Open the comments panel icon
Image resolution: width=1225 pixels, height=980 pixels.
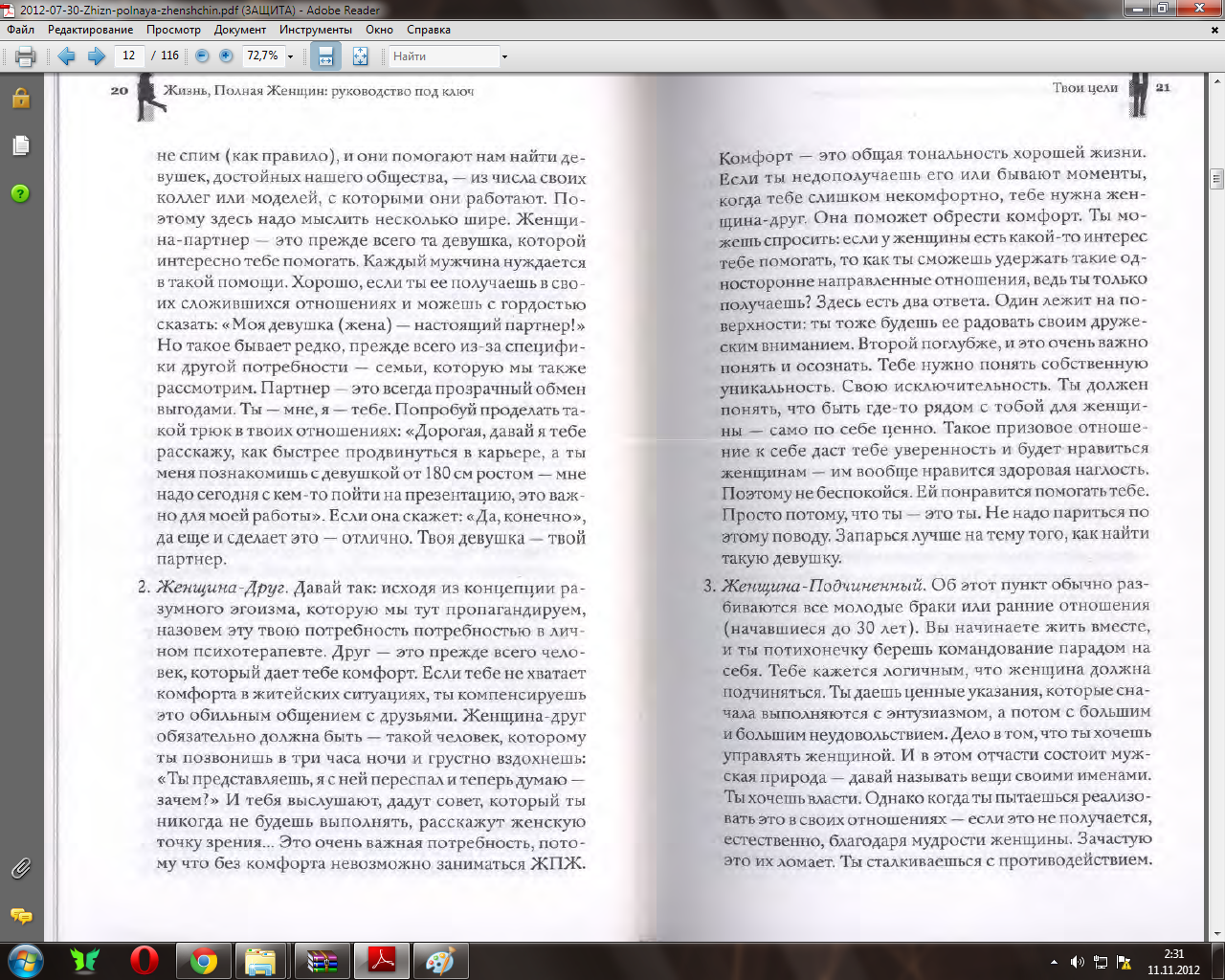point(21,916)
